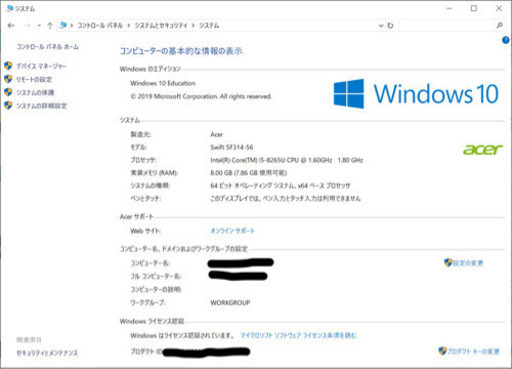
Task: Click コンピューターの基本的な情報の表示 heading
Action: (181, 51)
